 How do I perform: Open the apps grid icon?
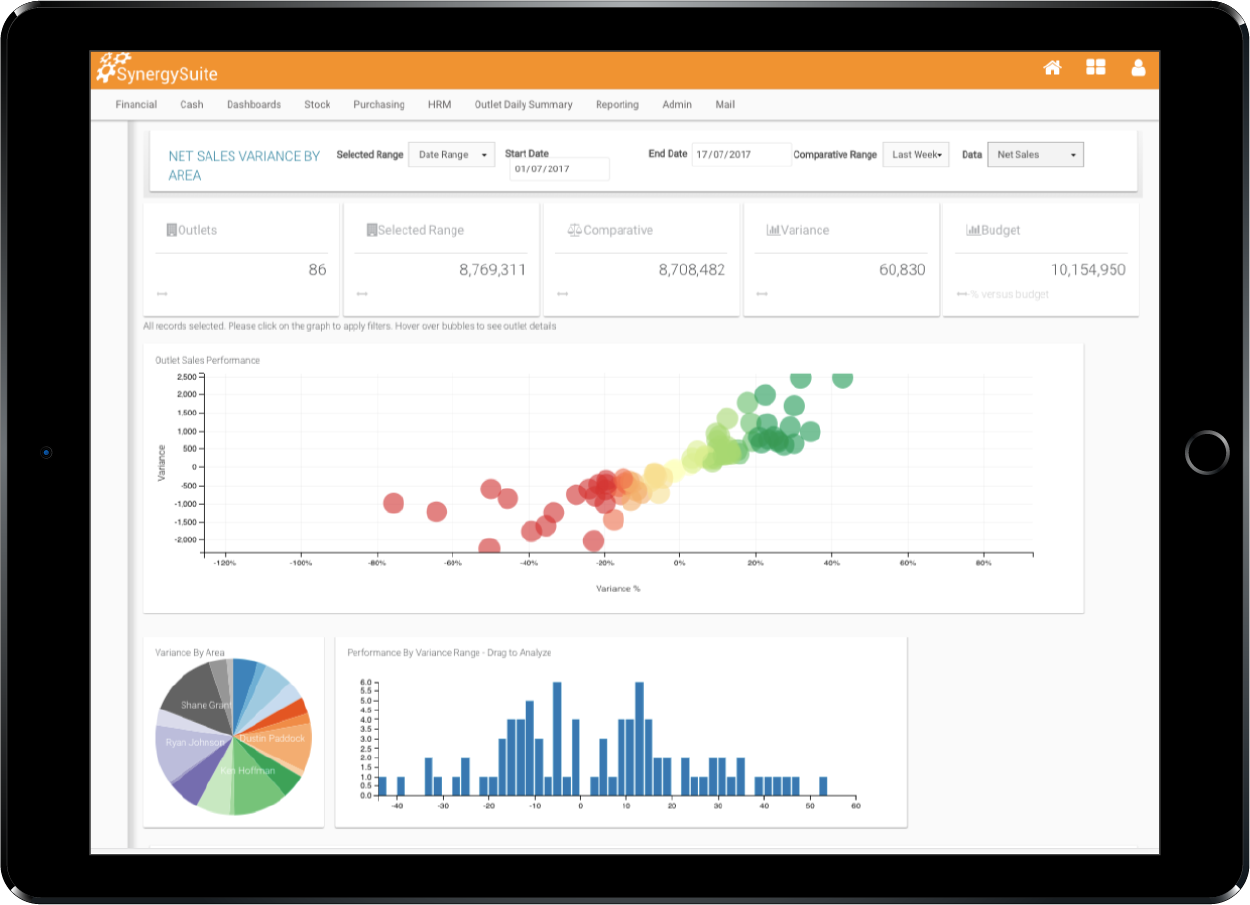[x=1096, y=68]
